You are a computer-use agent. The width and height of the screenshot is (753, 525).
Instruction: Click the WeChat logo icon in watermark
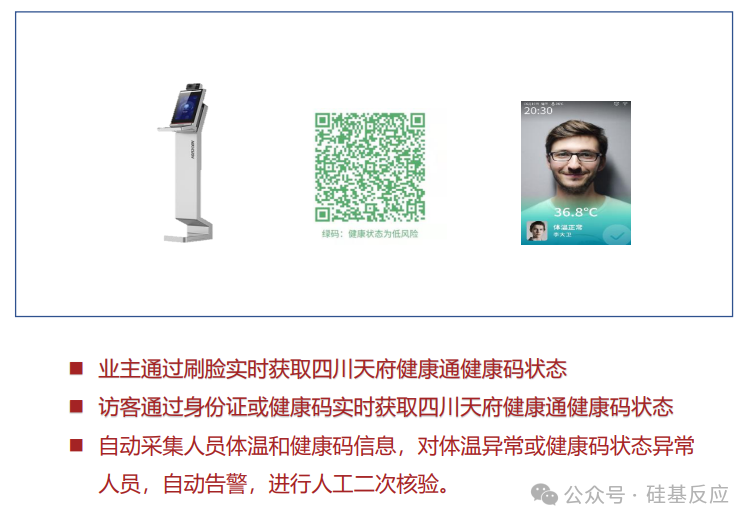pos(544,494)
